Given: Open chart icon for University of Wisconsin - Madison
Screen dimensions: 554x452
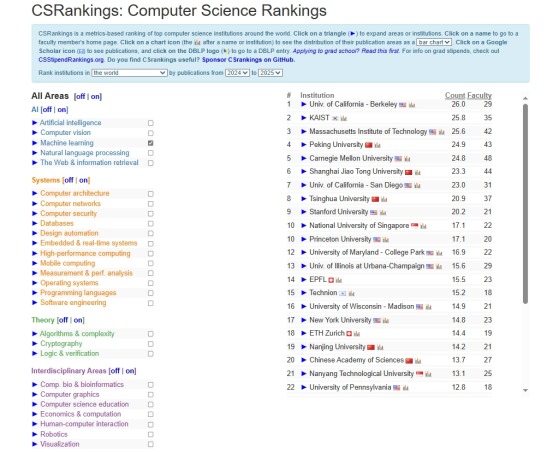Looking at the screenshot, I should 428,307.
